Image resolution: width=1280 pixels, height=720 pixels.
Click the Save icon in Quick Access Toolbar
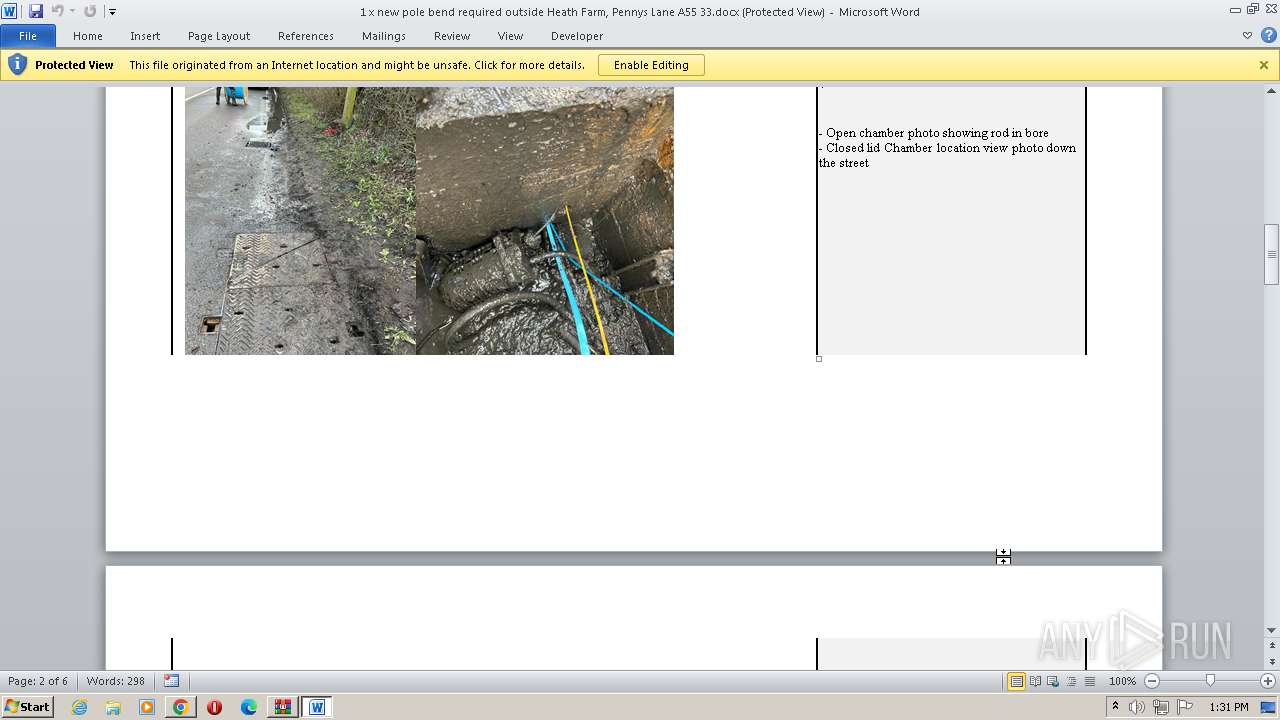(36, 11)
